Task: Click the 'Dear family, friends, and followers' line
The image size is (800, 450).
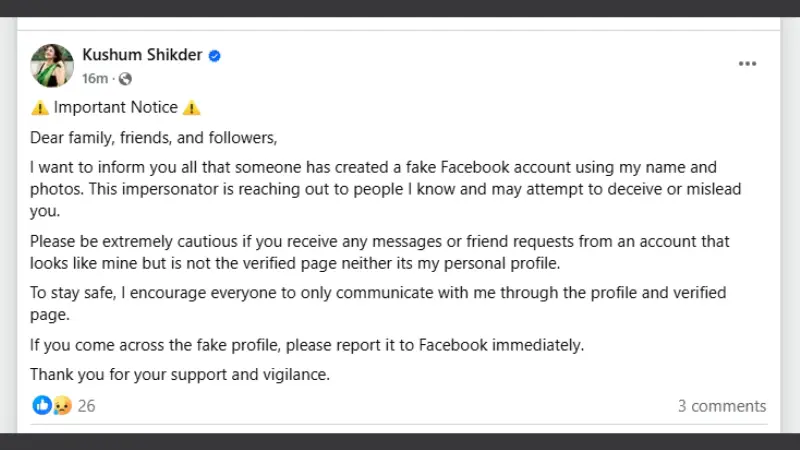Action: pyautogui.click(x=154, y=138)
